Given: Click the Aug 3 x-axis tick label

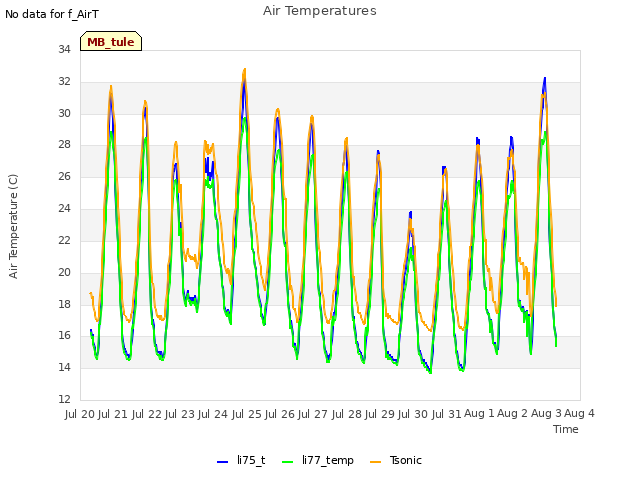Looking at the screenshot, I should (546, 414).
